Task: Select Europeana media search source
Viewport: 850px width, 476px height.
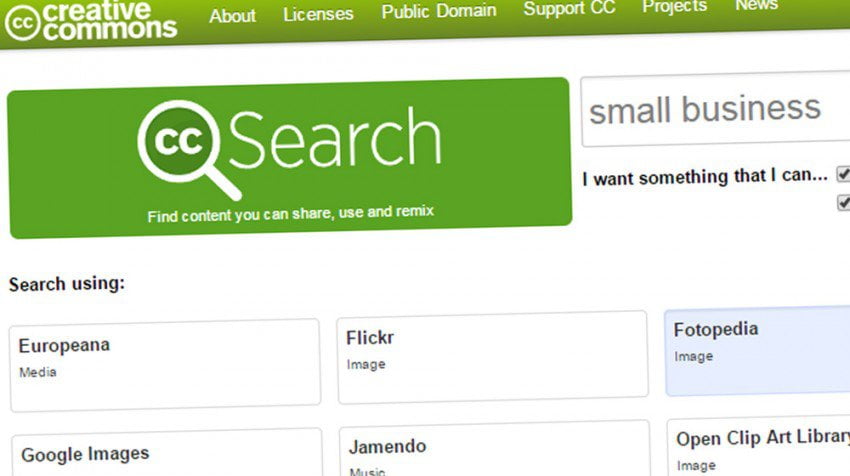Action: tap(165, 364)
